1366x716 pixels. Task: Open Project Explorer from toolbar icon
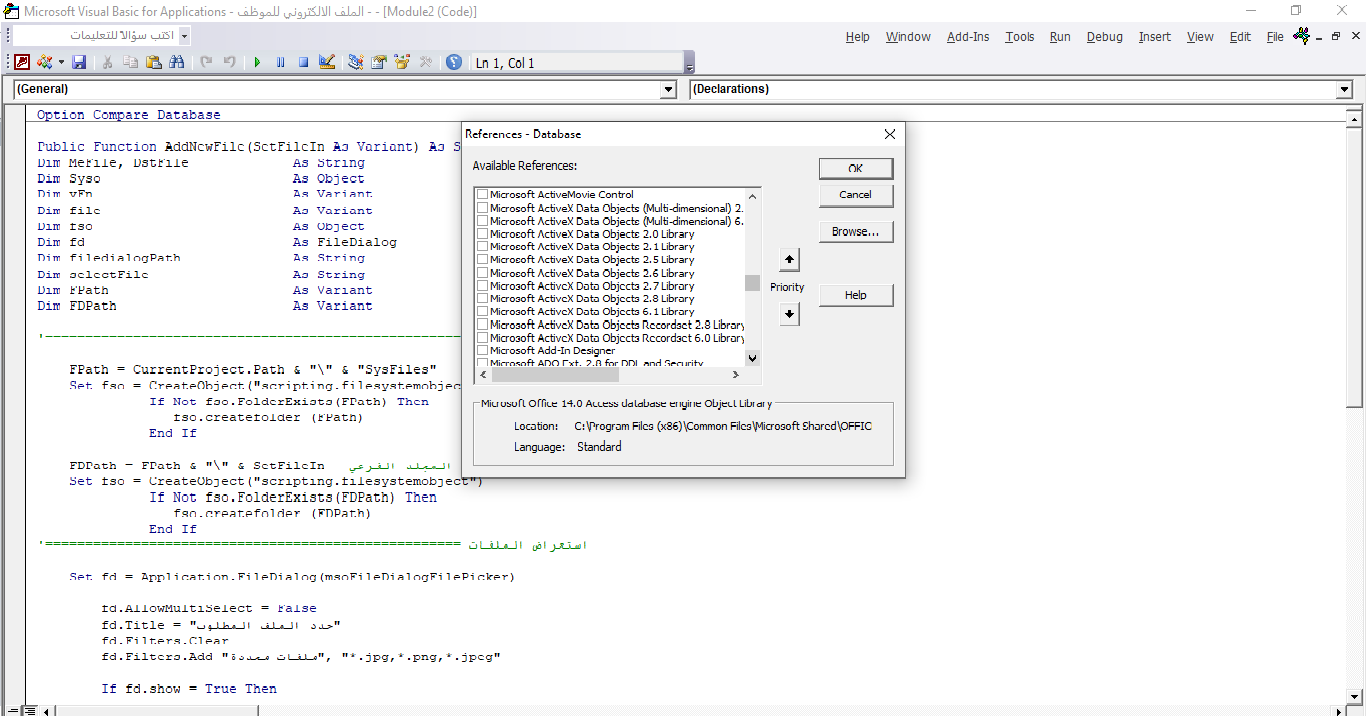tap(355, 62)
